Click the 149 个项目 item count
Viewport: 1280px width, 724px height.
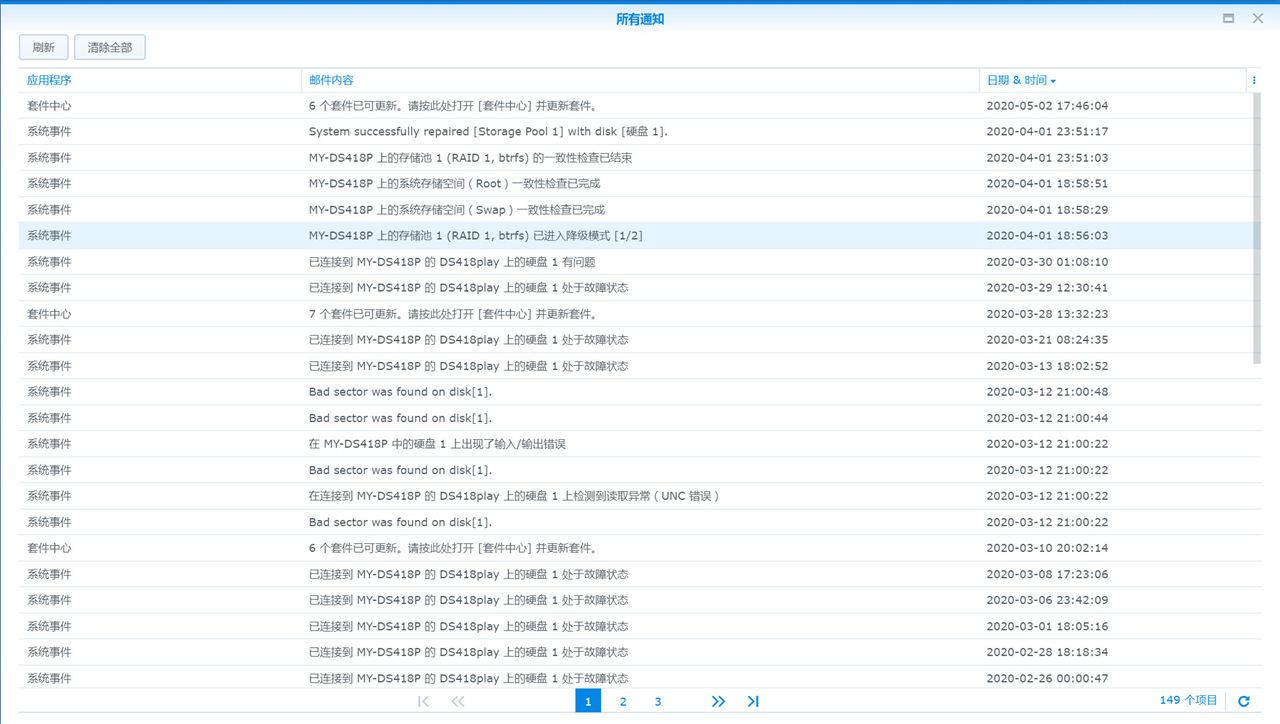(x=1189, y=701)
